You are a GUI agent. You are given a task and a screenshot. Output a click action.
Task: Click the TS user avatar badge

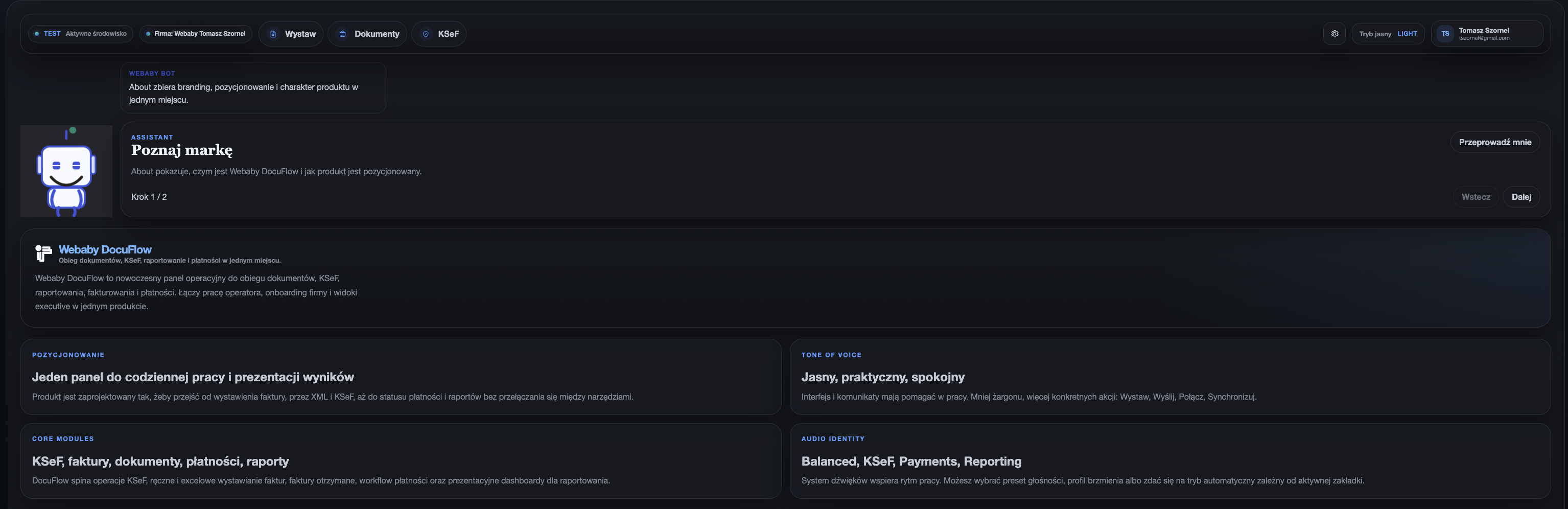click(x=1445, y=34)
